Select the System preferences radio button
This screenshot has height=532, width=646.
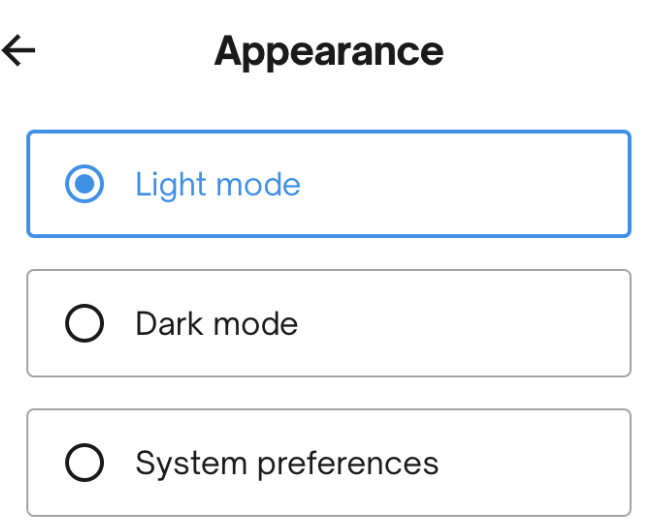pos(84,463)
